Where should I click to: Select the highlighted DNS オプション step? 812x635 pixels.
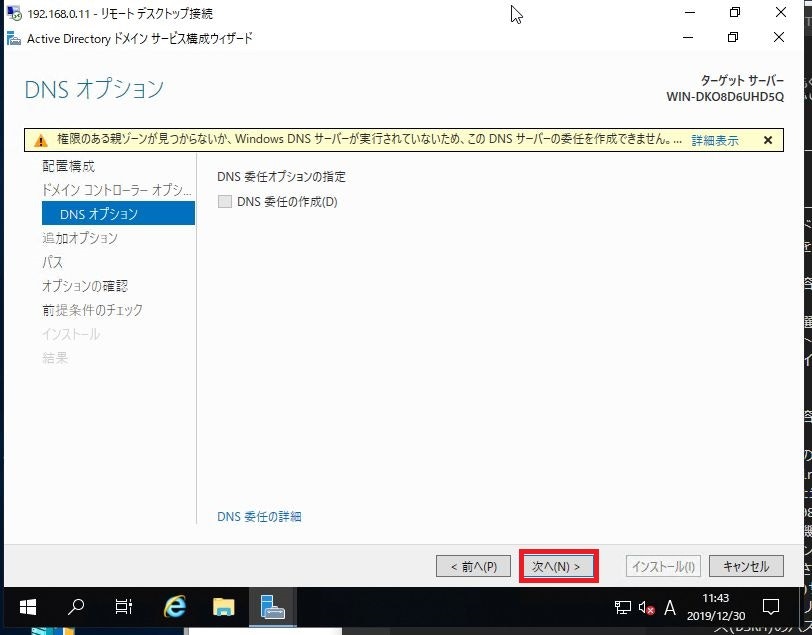[118, 213]
